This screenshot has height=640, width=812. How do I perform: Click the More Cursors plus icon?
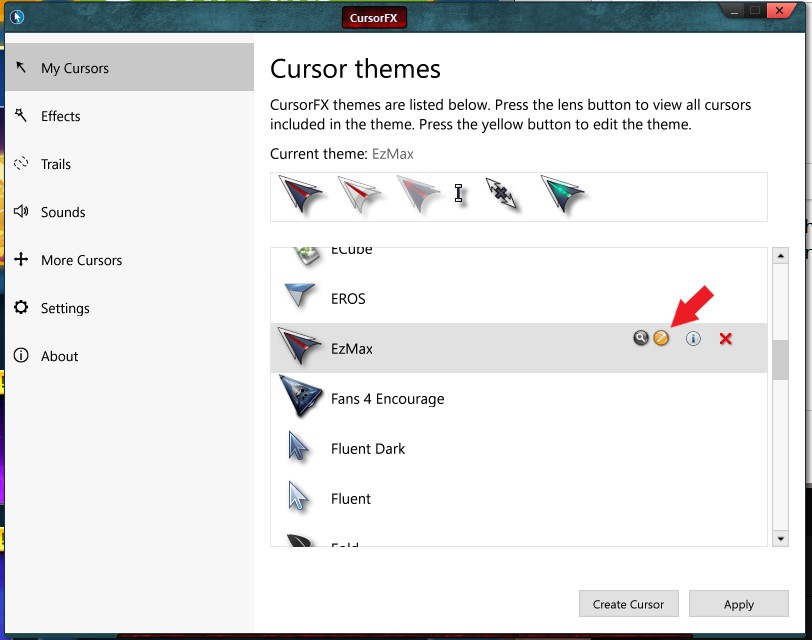click(x=21, y=259)
